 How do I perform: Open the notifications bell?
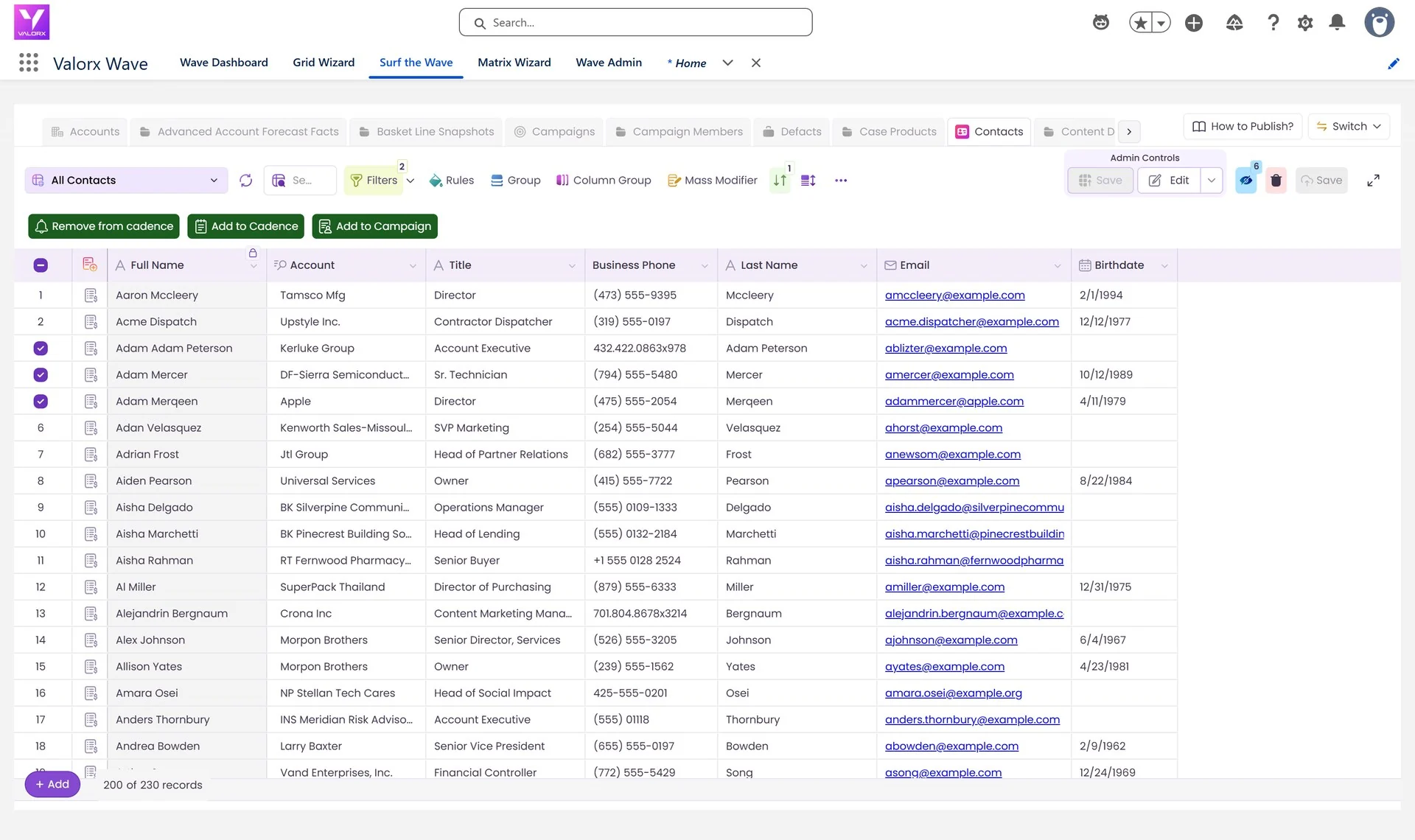(x=1337, y=23)
